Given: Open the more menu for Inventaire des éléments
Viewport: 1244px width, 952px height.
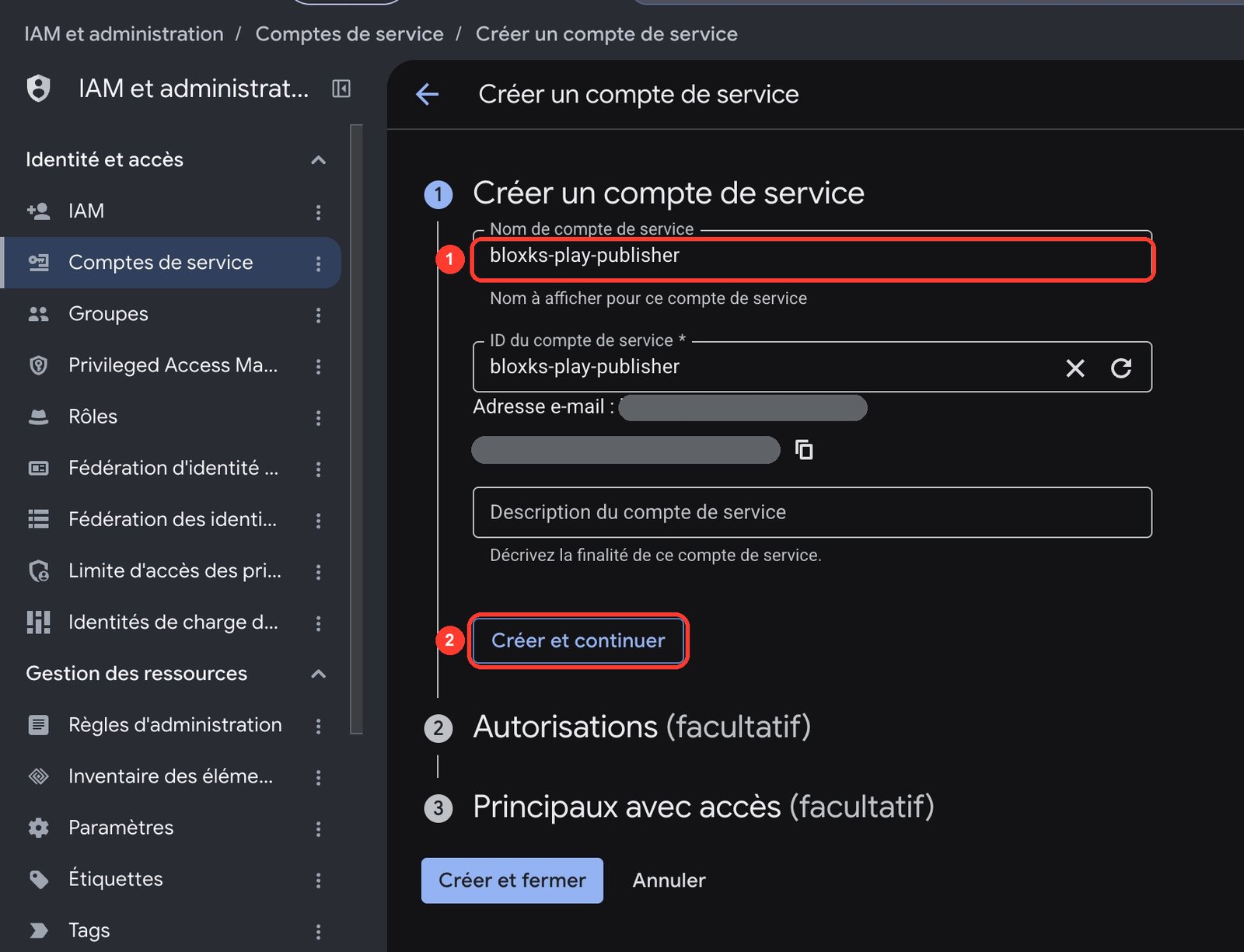Looking at the screenshot, I should (318, 777).
